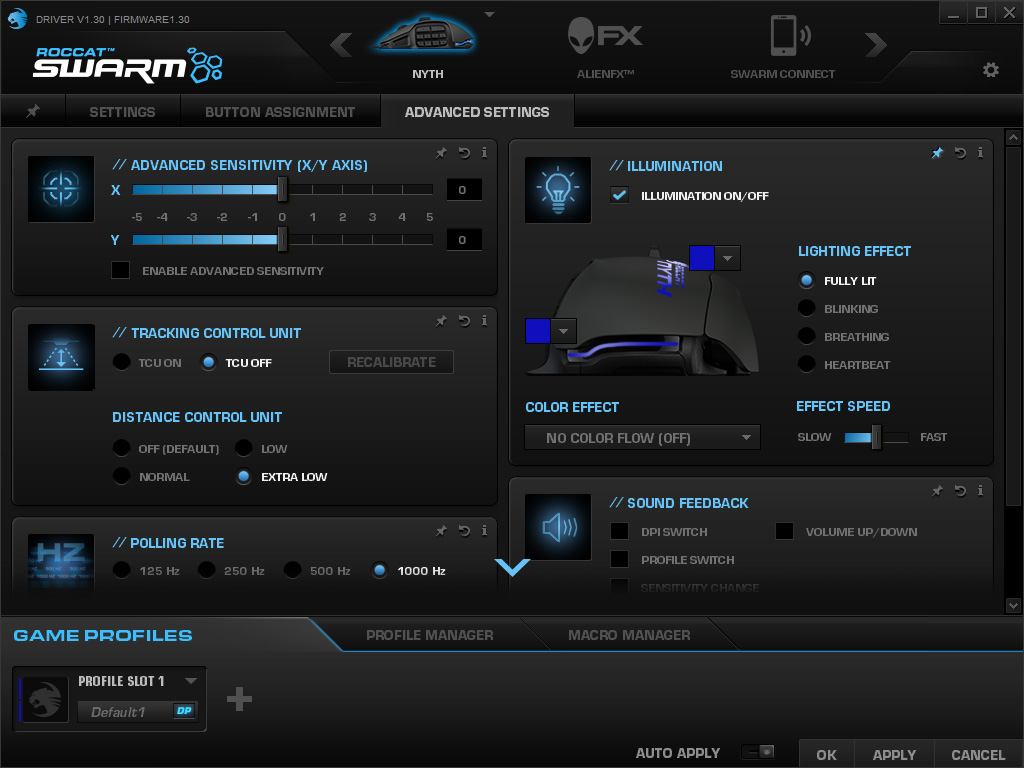Reset the Sound Feedback panel

click(x=960, y=490)
